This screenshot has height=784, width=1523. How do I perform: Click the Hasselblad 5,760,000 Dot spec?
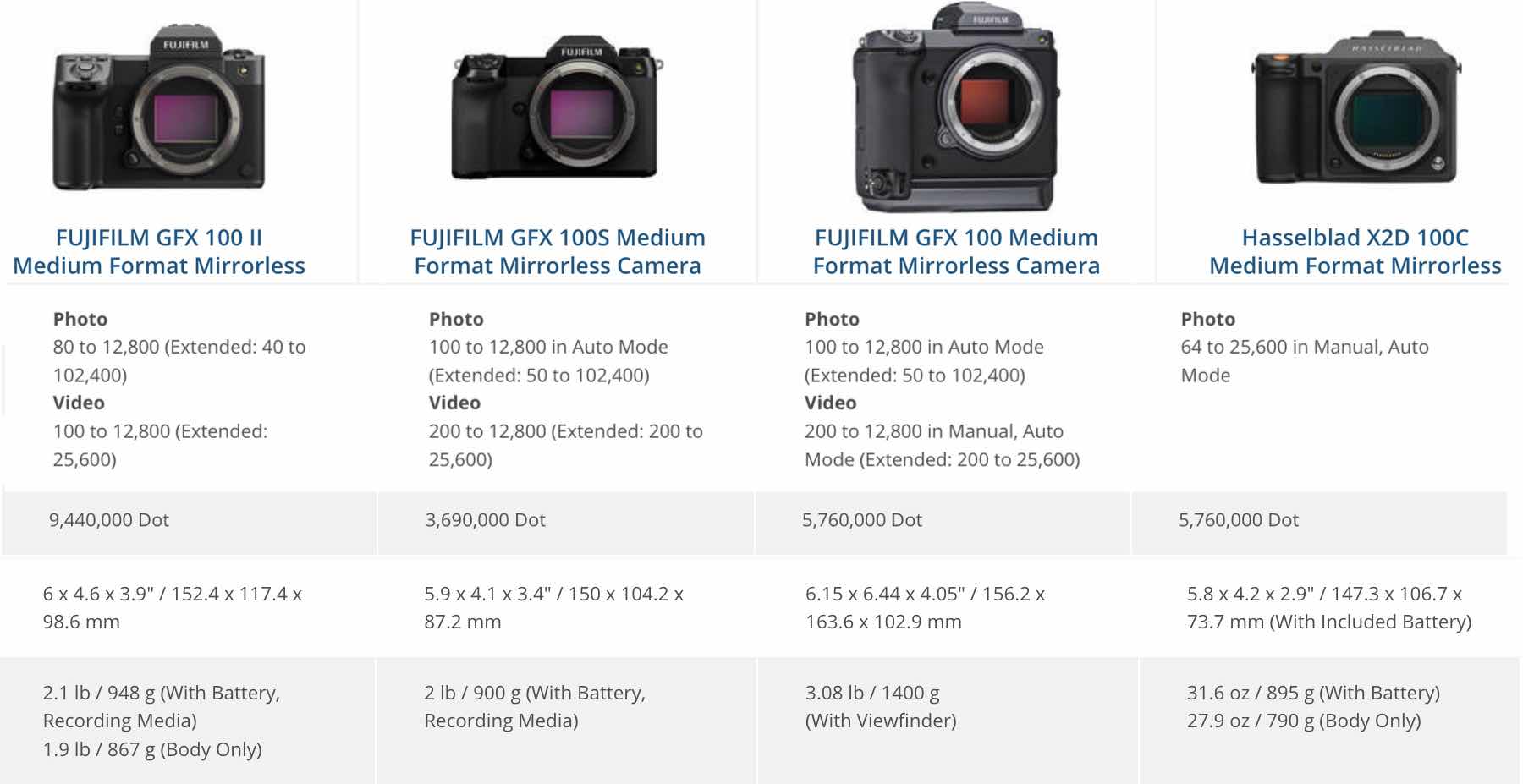point(1238,520)
